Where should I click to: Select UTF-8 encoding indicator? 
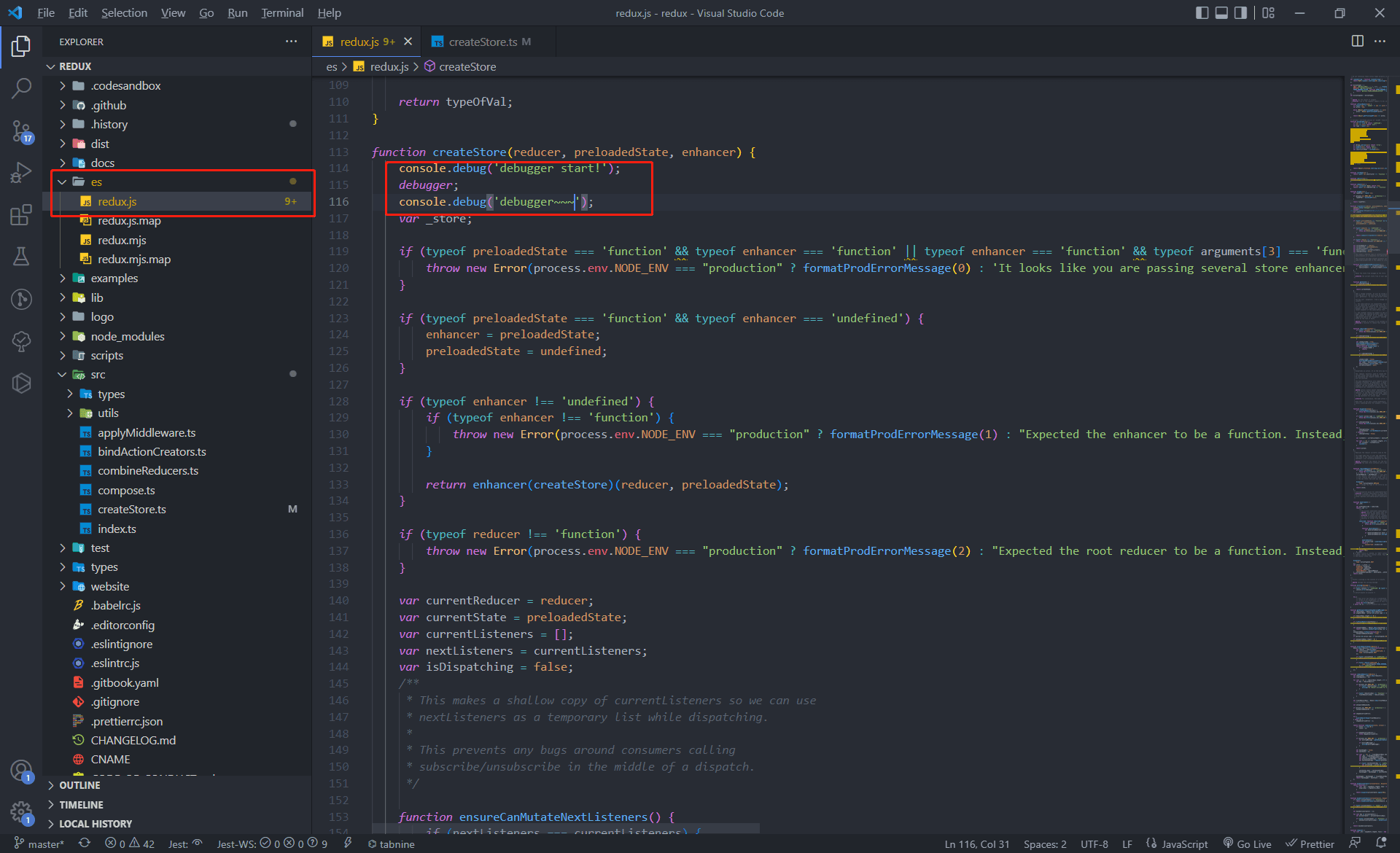pyautogui.click(x=1094, y=844)
